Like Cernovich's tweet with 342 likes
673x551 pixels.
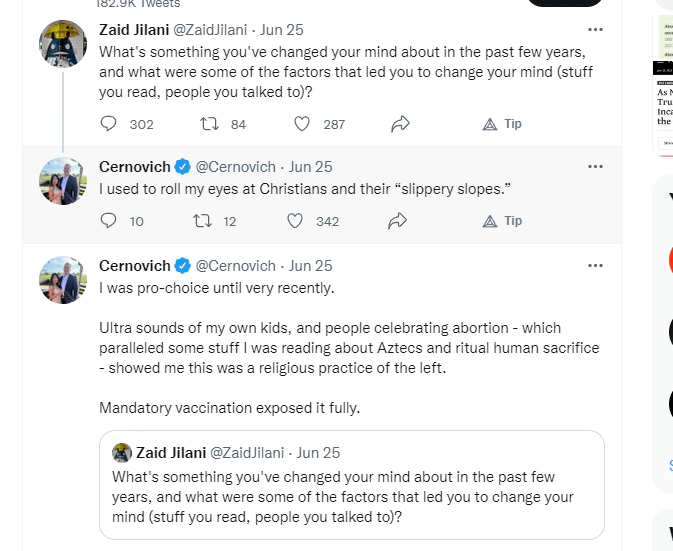pyautogui.click(x=295, y=221)
